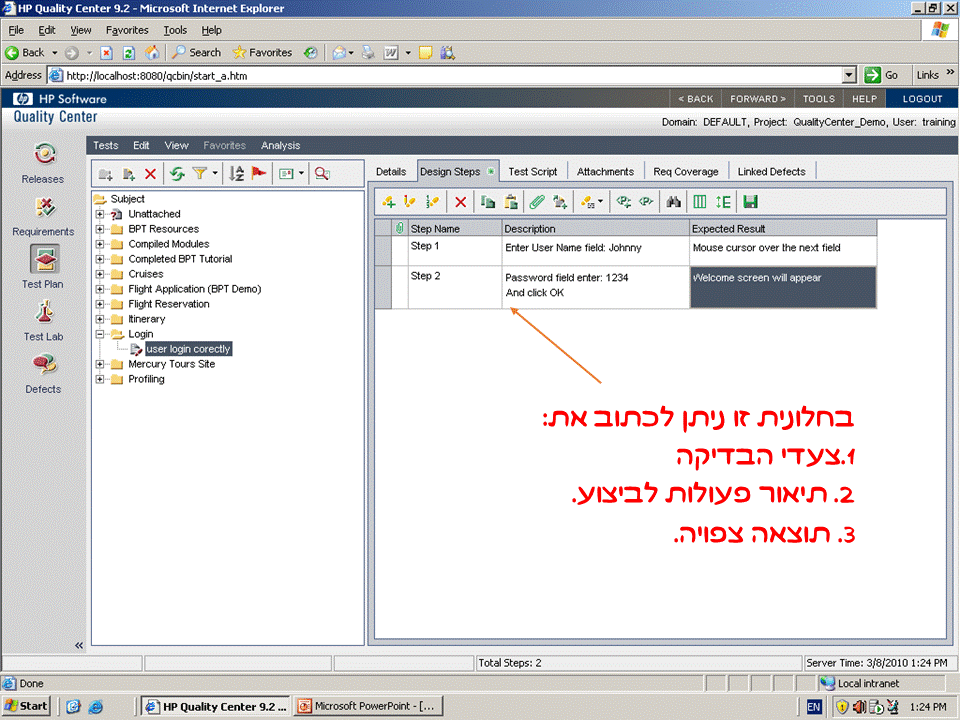Viewport: 960px width, 720px height.
Task: Click the Call to Test icon
Action: [560, 202]
